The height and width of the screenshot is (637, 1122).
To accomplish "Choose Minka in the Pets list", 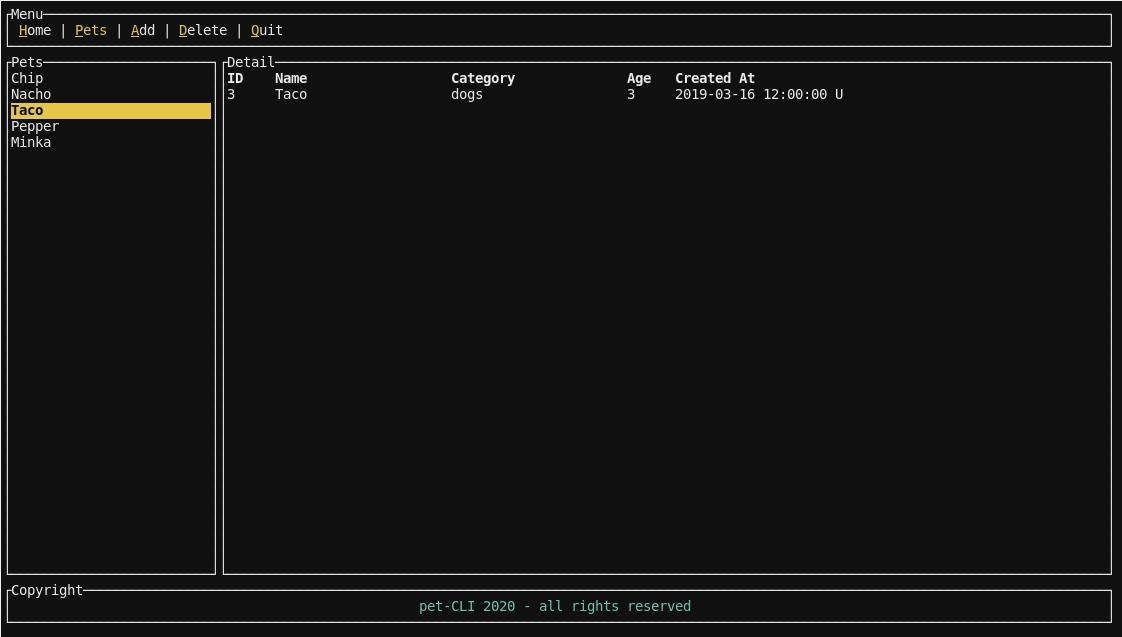I will [x=31, y=142].
